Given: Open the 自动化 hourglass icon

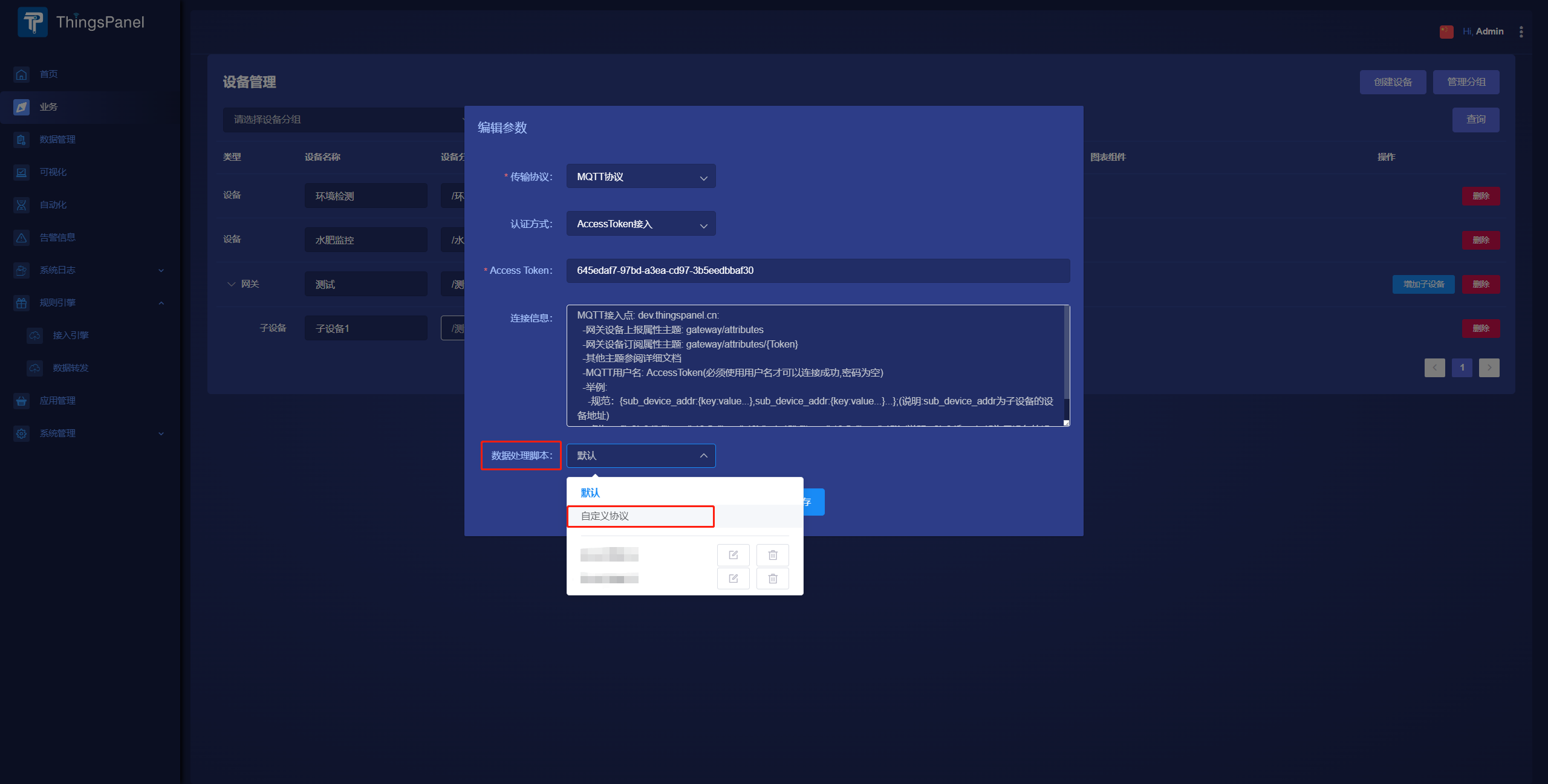Looking at the screenshot, I should [x=22, y=205].
